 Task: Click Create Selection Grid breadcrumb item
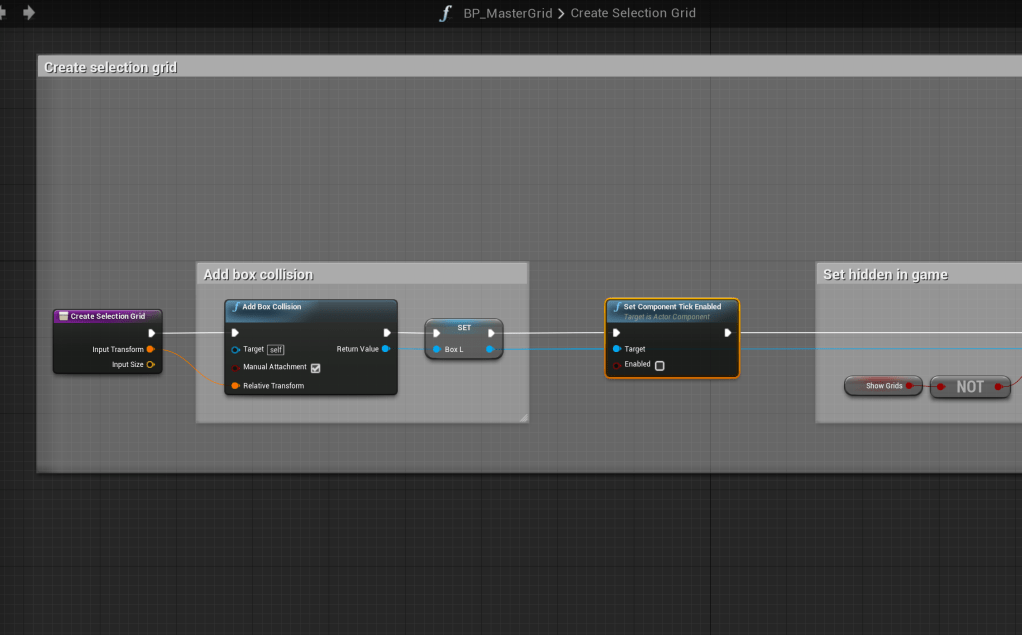click(x=632, y=13)
